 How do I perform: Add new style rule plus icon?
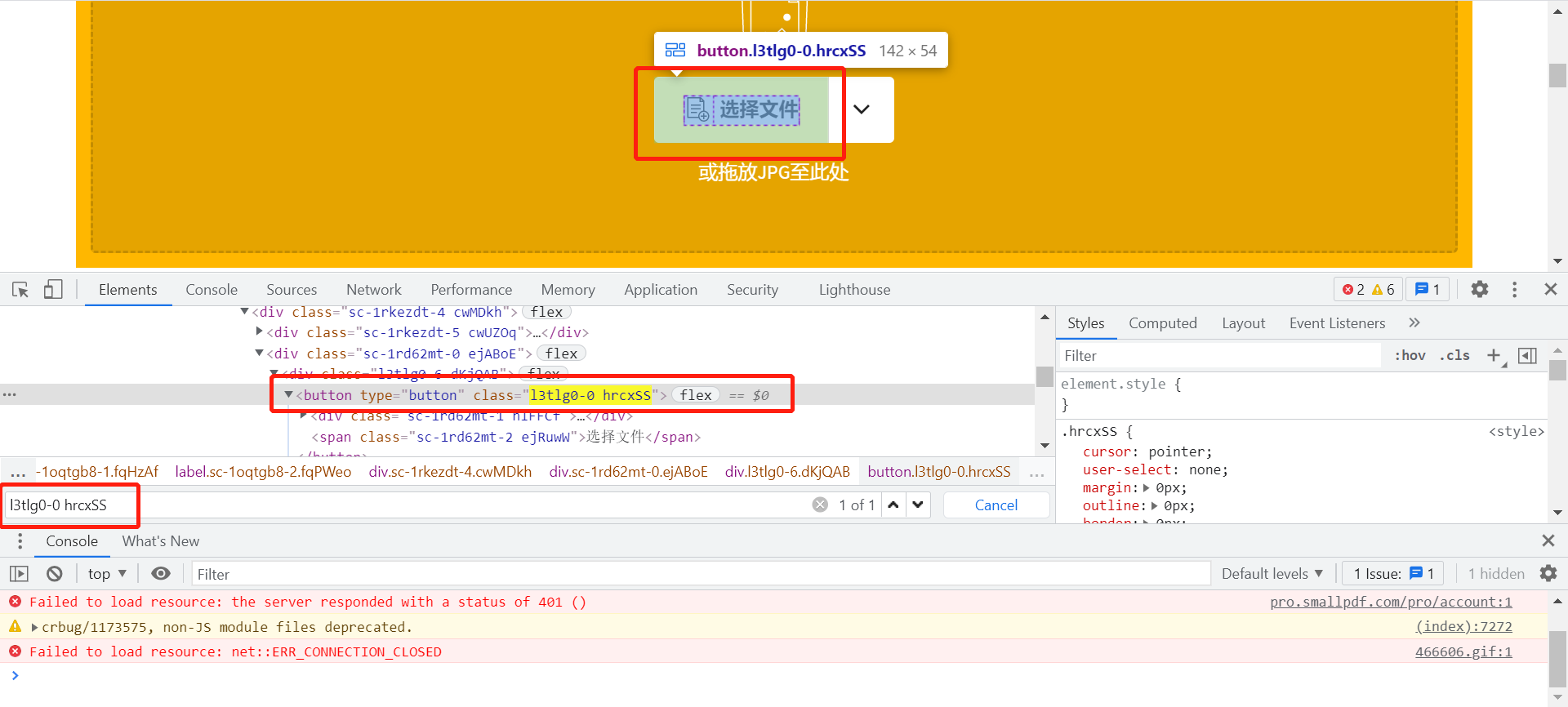tap(1494, 355)
